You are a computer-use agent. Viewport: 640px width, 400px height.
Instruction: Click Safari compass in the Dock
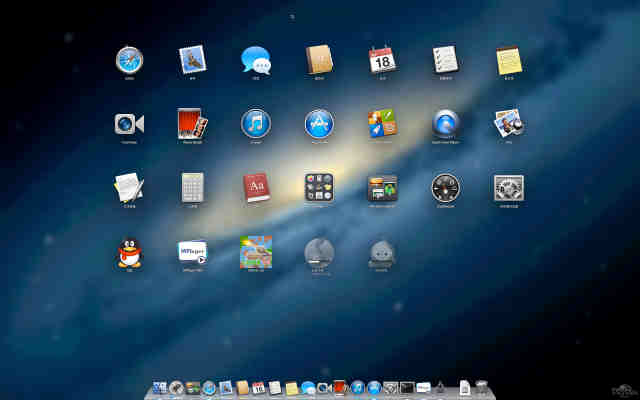pyautogui.click(x=209, y=387)
